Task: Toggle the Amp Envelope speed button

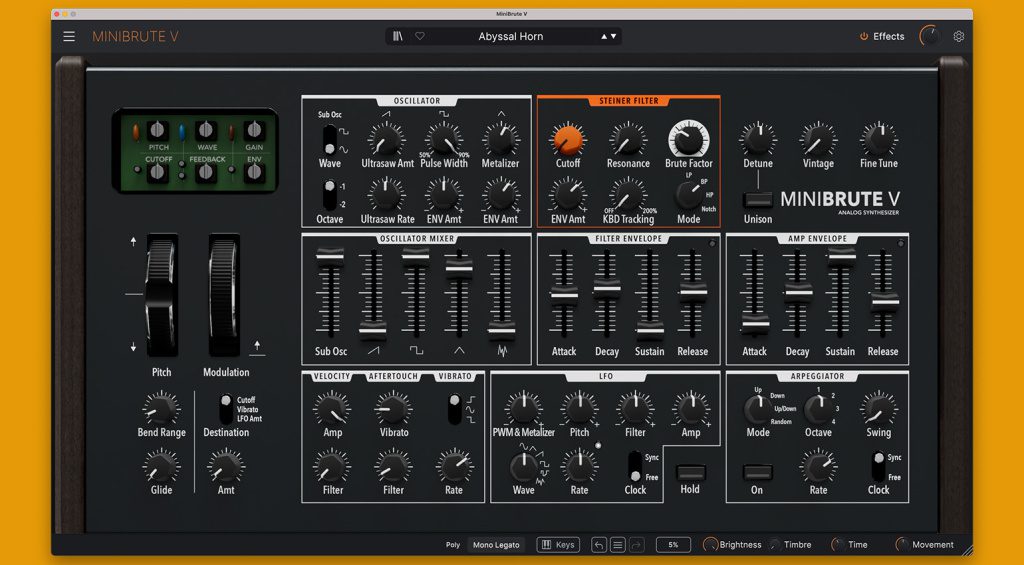Action: pyautogui.click(x=901, y=243)
